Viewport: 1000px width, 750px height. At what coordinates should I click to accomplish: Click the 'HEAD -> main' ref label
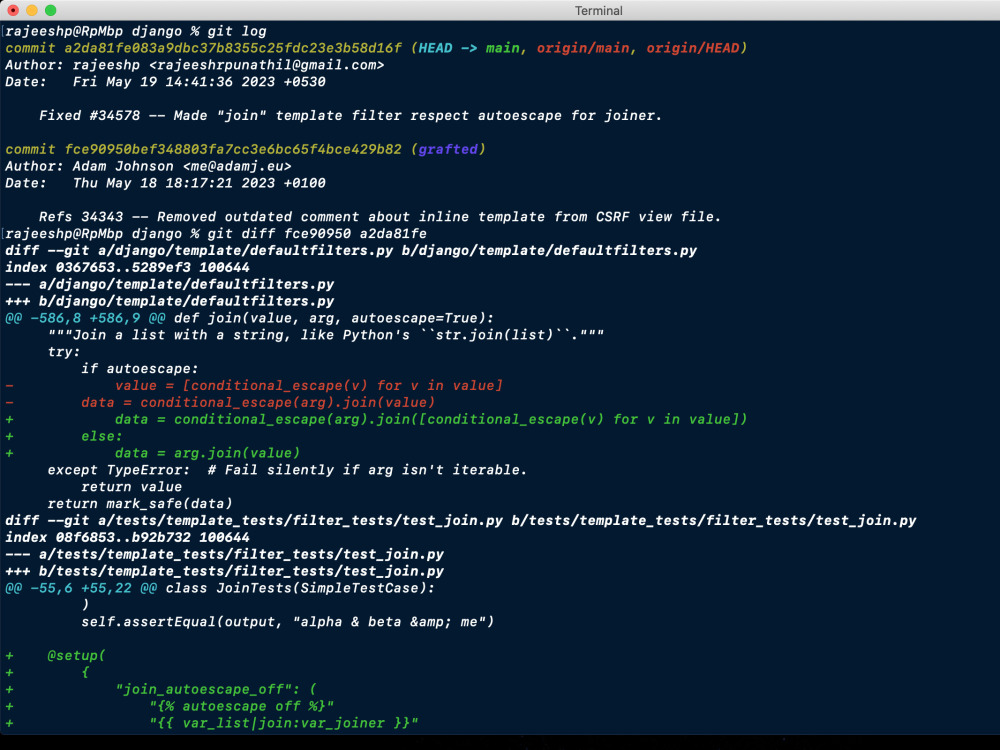pos(469,48)
